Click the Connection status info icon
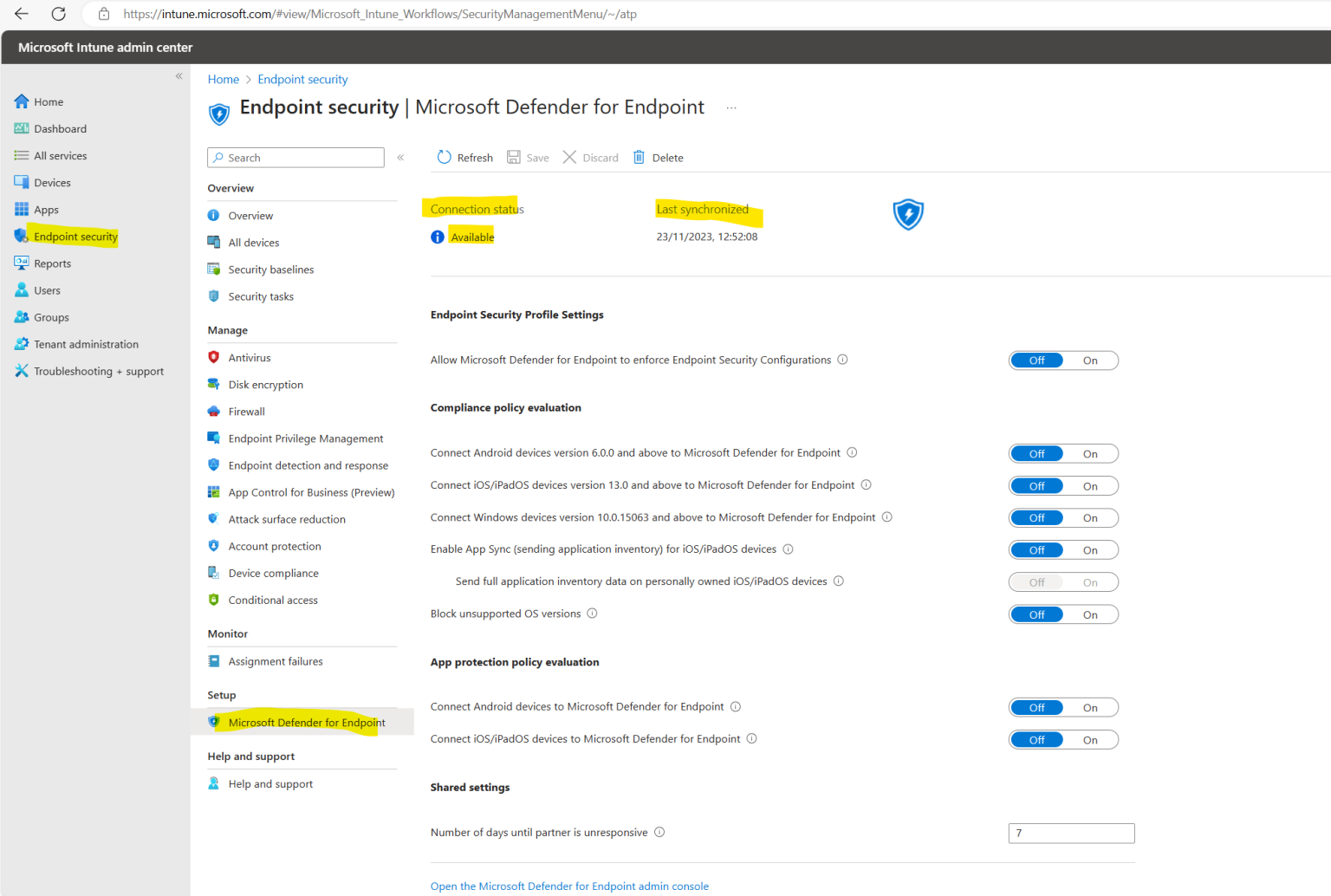 tap(437, 236)
